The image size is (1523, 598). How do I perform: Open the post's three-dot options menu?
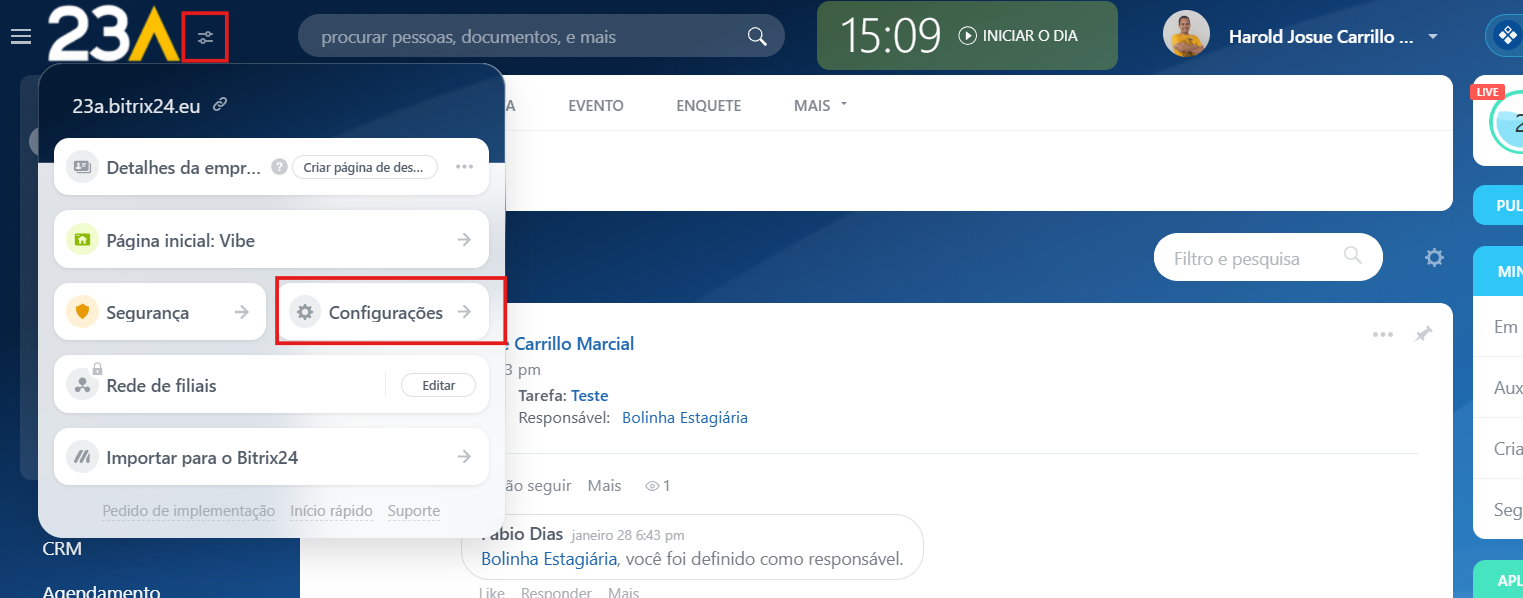point(1382,334)
